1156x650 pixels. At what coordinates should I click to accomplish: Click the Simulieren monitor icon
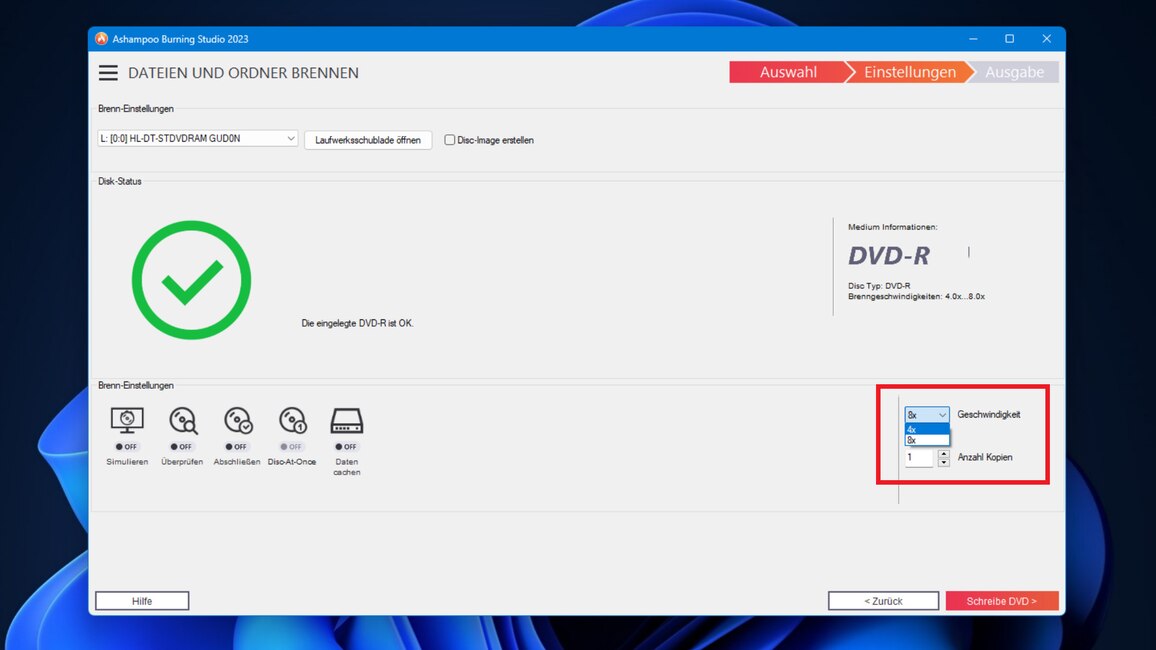click(x=127, y=420)
